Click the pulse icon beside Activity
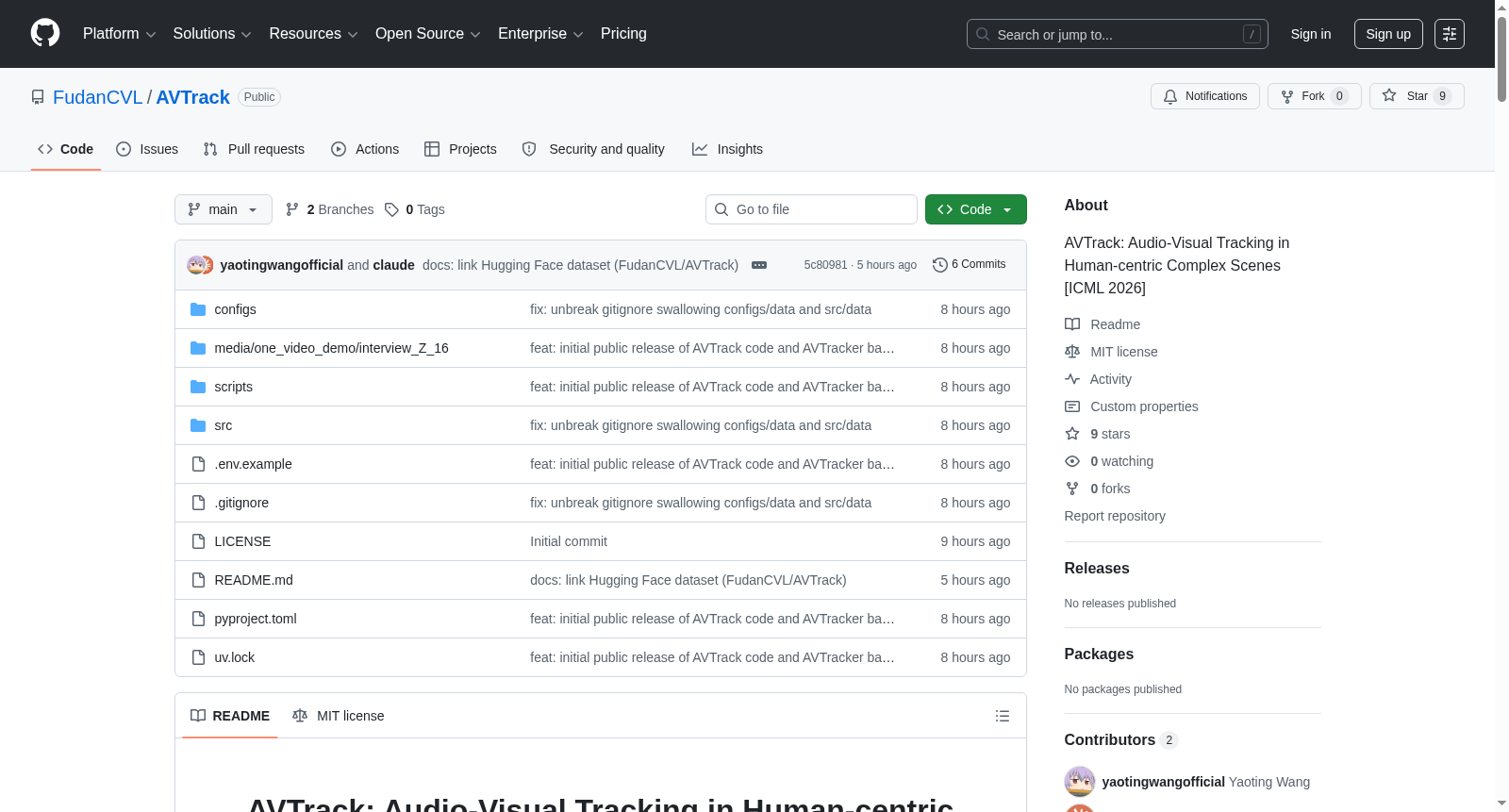 [1072, 379]
